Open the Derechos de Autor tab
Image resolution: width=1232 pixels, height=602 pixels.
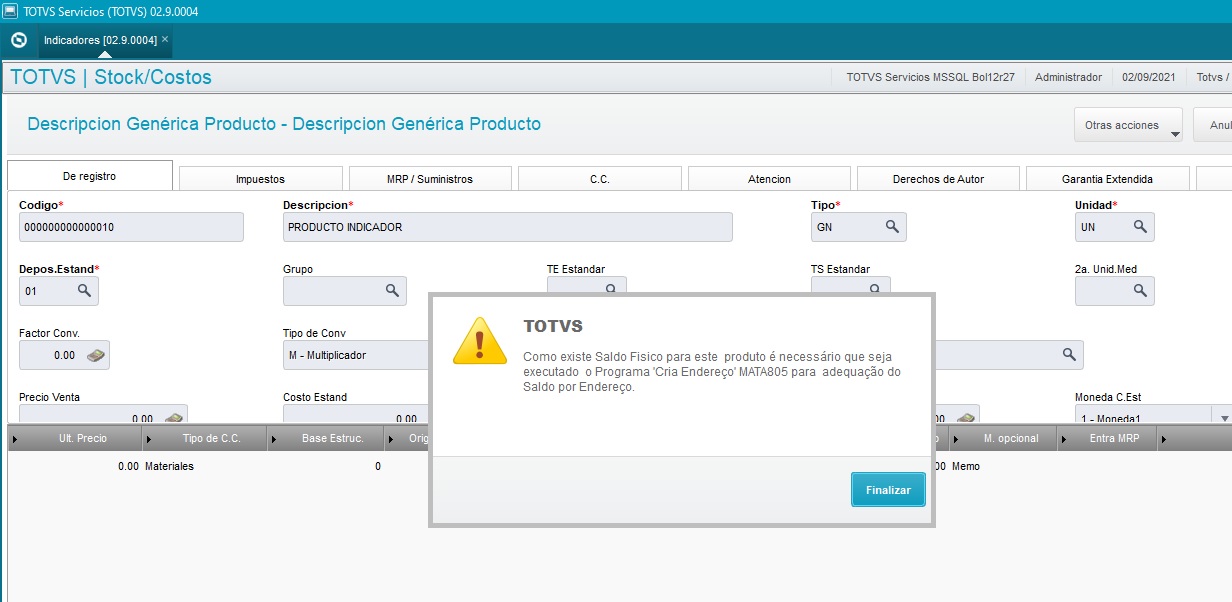pyautogui.click(x=938, y=179)
